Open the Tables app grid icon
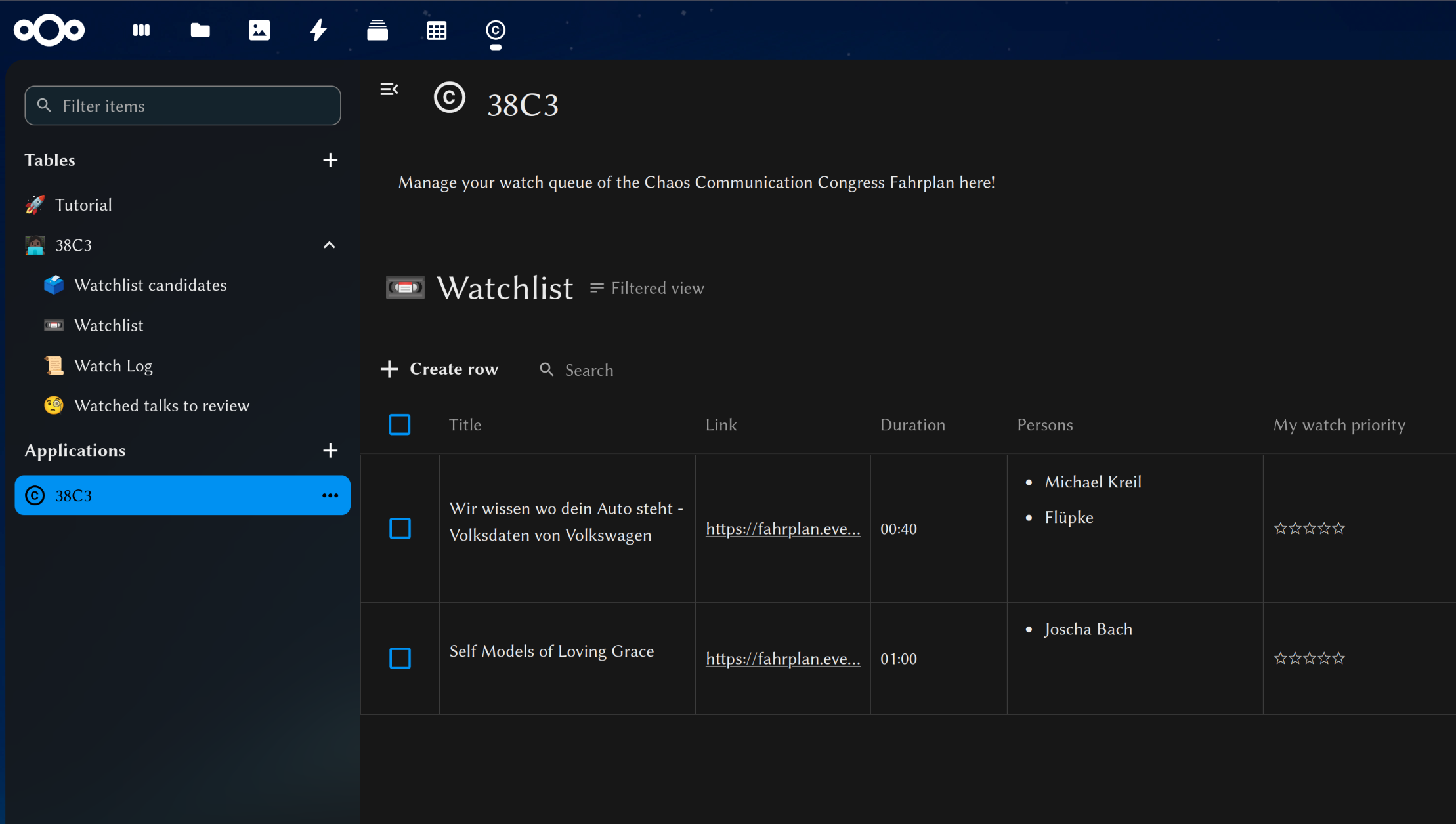Screen dimensions: 1456x824 437,30
